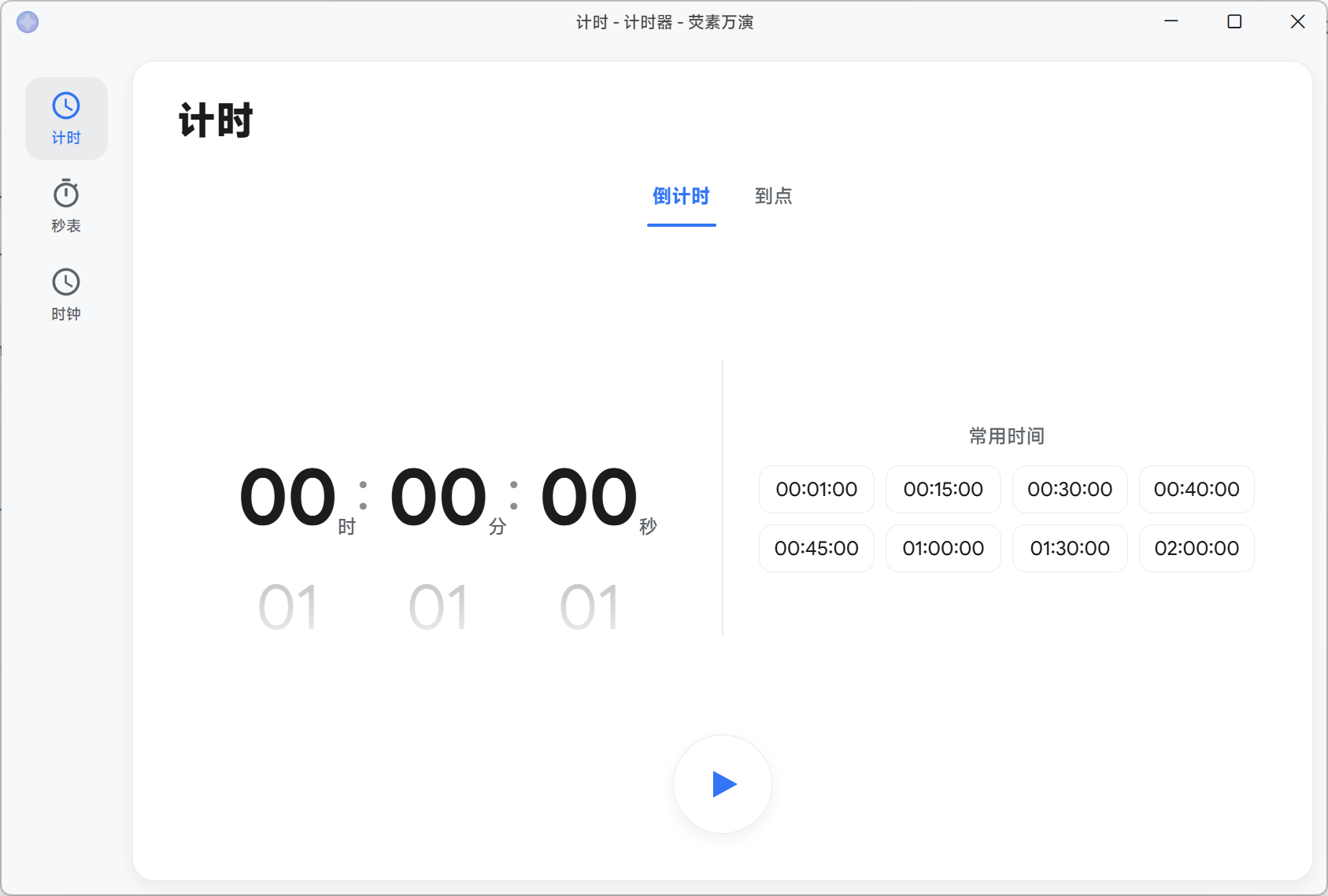Viewport: 1328px width, 896px height.
Task: Click the 常用时间 heading
Action: pyautogui.click(x=1006, y=436)
